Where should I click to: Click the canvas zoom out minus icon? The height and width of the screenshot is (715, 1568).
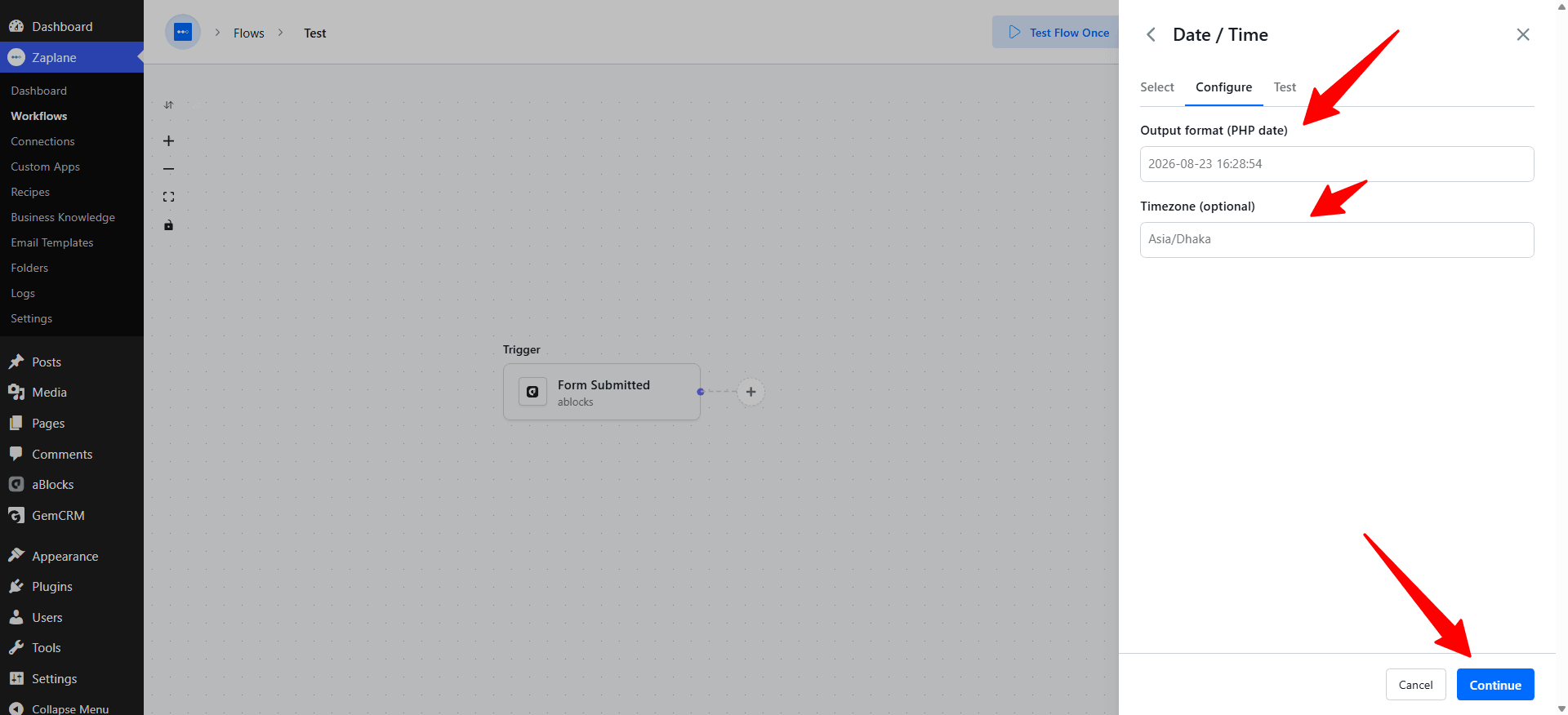coord(168,169)
